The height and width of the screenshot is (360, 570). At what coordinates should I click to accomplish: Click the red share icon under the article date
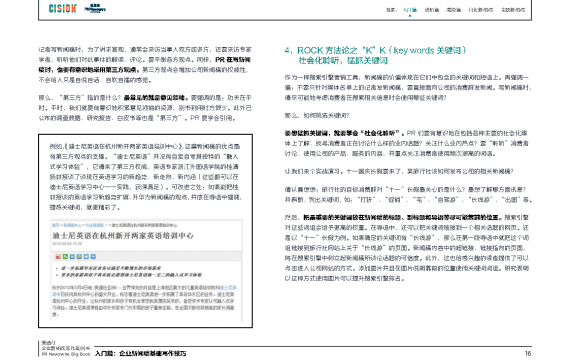(58, 257)
